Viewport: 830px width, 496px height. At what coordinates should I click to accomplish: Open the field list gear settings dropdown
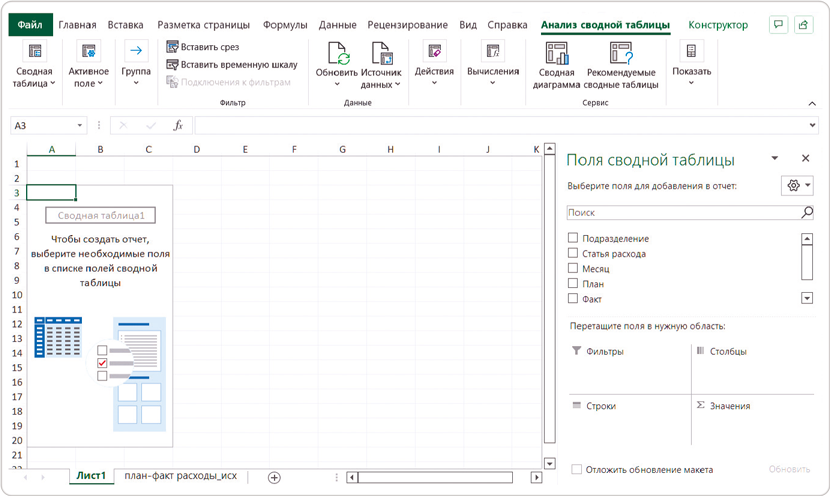(798, 186)
